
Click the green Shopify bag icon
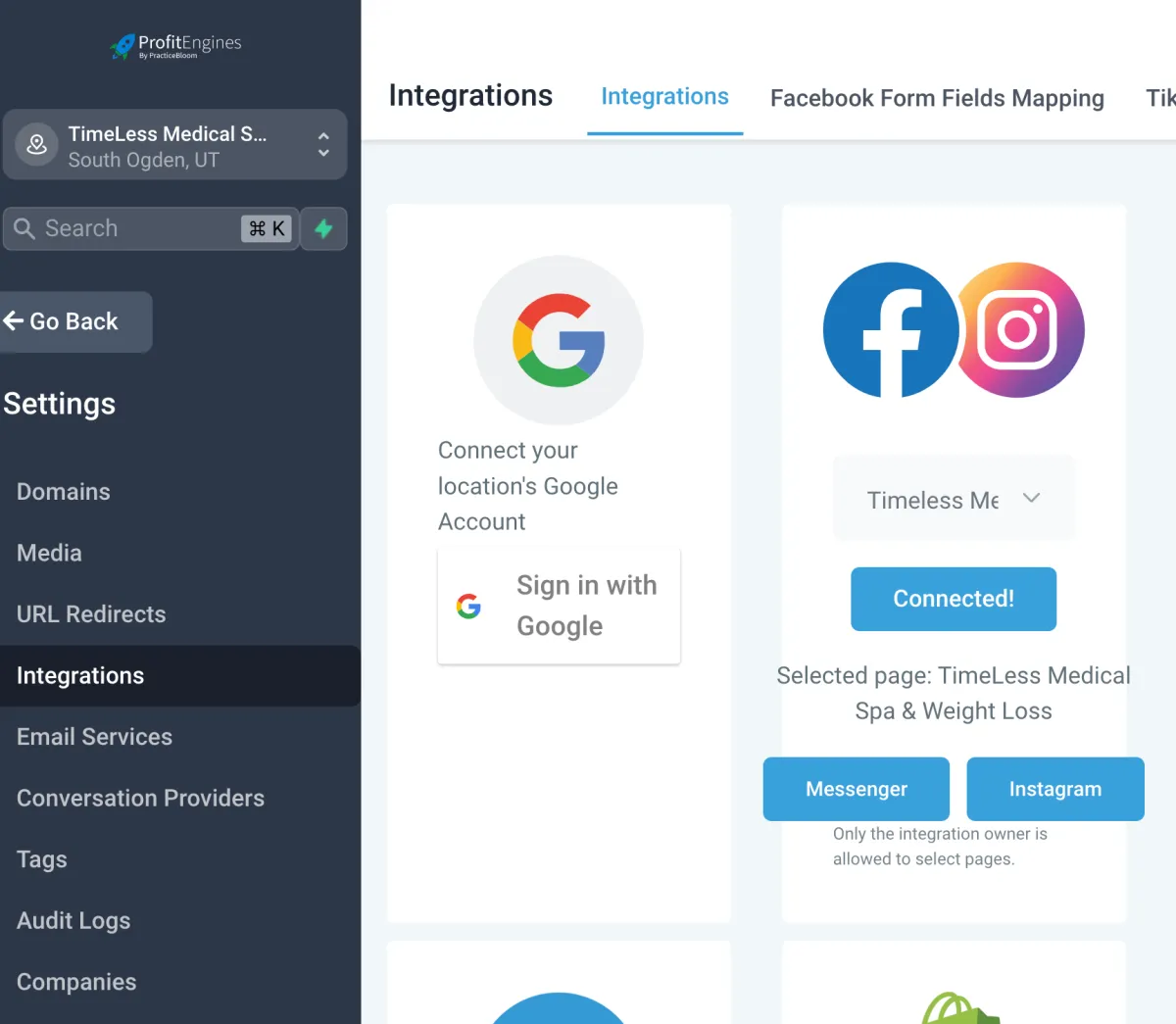tap(960, 1009)
